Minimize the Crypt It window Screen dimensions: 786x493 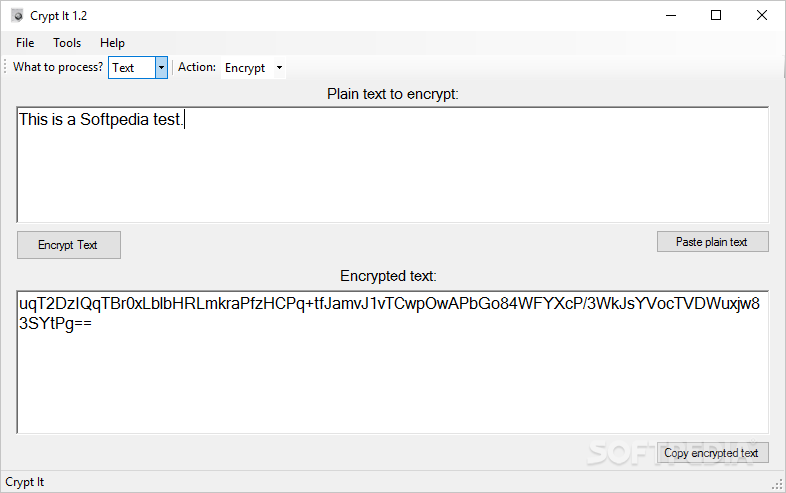(x=671, y=16)
